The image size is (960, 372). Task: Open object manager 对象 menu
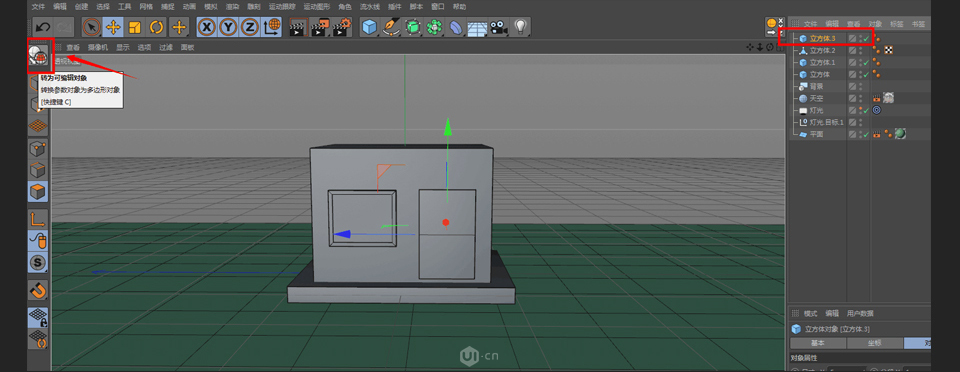tap(876, 24)
